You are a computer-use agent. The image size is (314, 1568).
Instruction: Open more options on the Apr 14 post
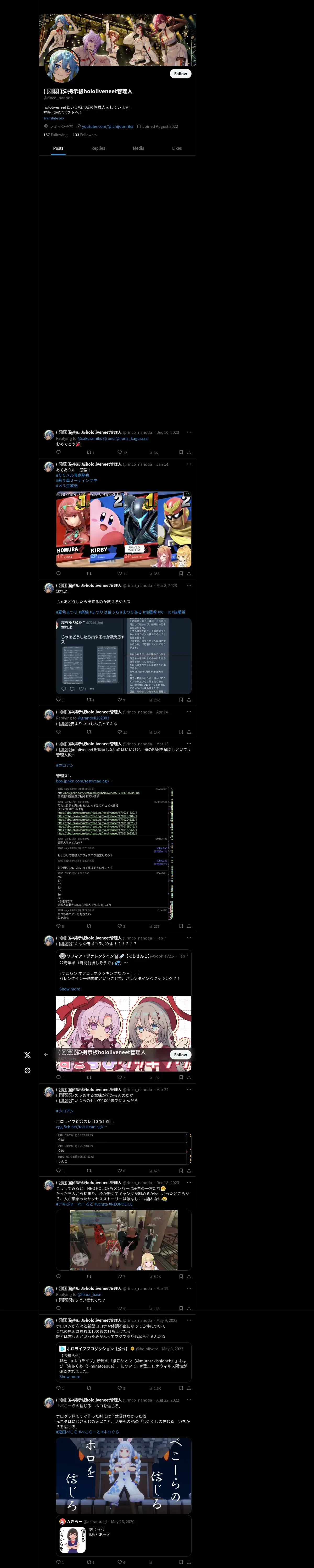tap(189, 712)
